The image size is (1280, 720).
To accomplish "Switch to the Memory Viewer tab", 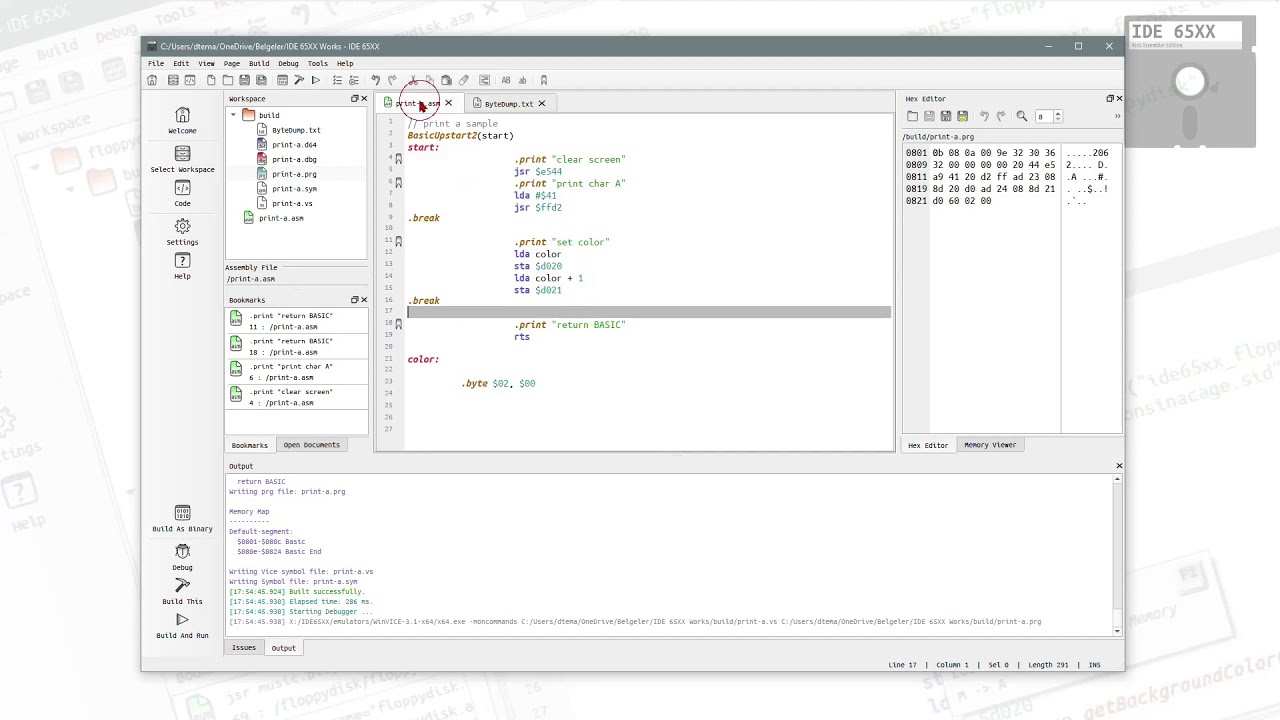I will tap(989, 445).
